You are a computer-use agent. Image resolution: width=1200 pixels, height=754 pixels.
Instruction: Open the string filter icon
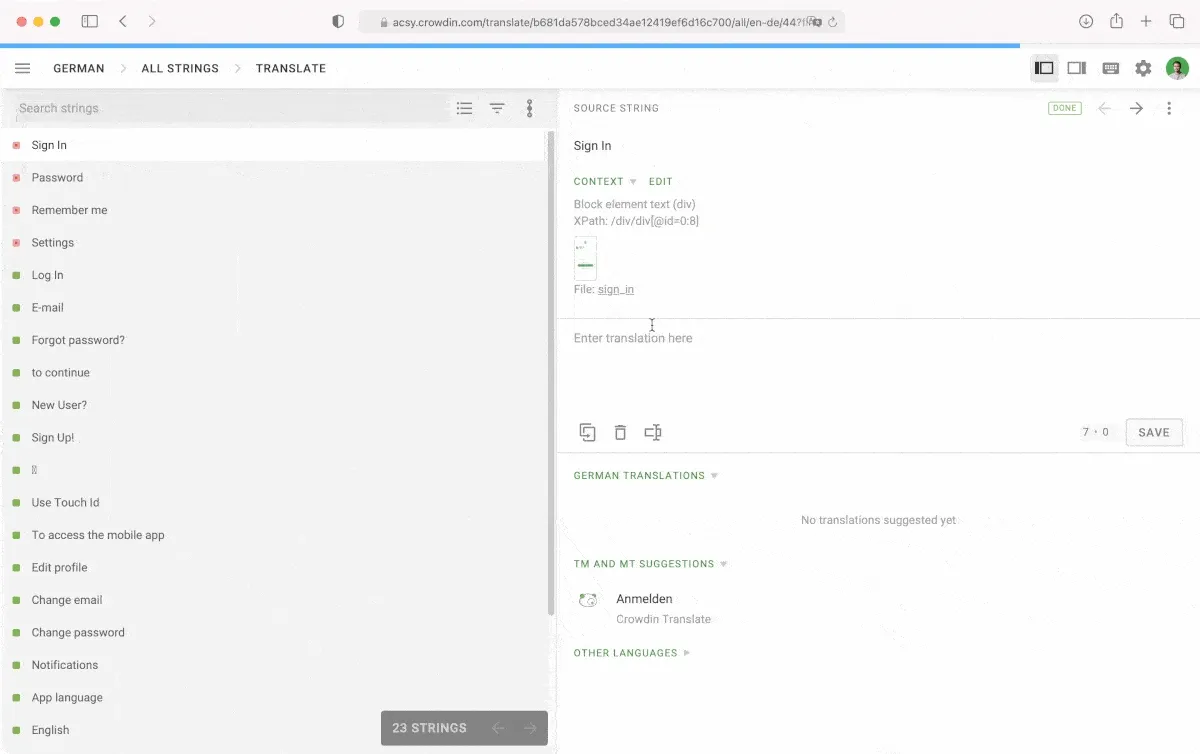(497, 108)
